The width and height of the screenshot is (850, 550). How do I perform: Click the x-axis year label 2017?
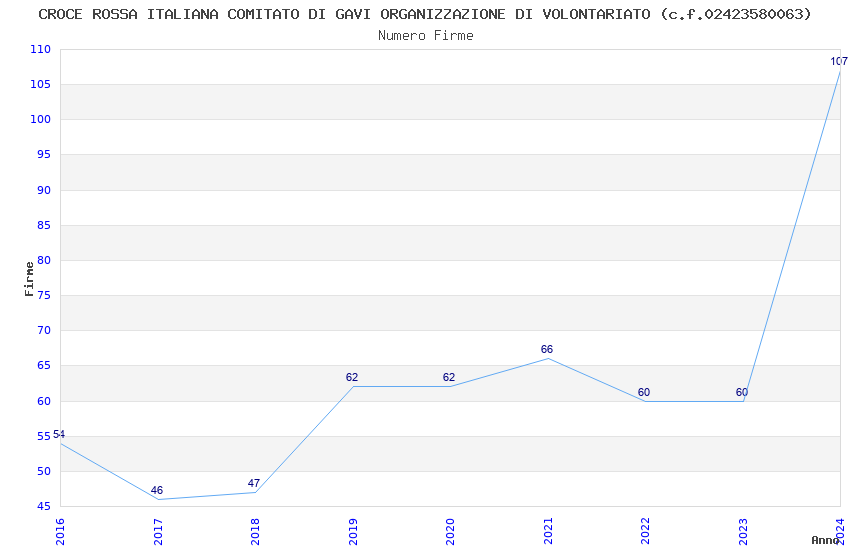(158, 532)
